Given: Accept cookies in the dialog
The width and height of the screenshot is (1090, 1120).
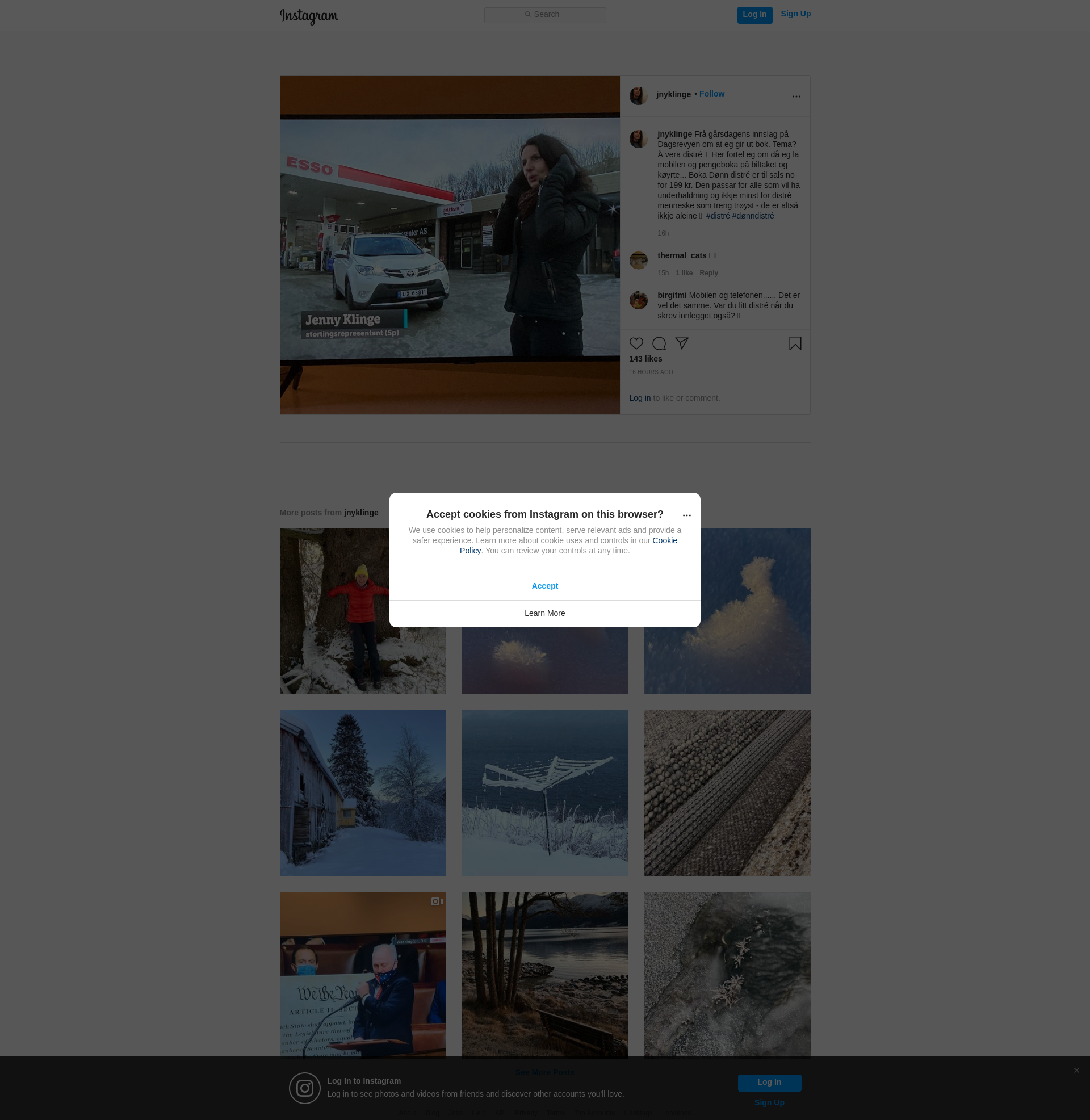Looking at the screenshot, I should [x=544, y=586].
